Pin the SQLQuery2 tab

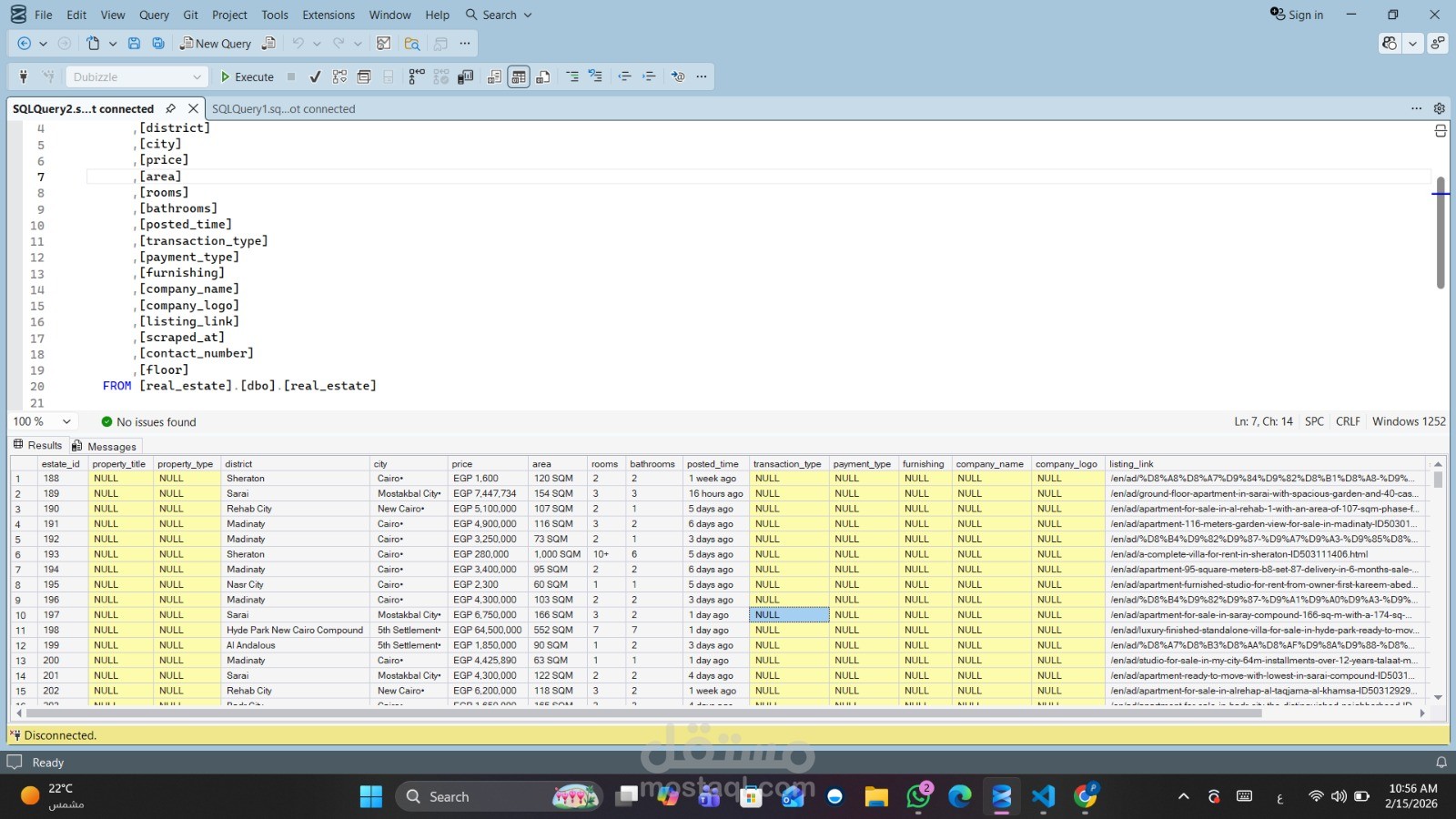[170, 108]
